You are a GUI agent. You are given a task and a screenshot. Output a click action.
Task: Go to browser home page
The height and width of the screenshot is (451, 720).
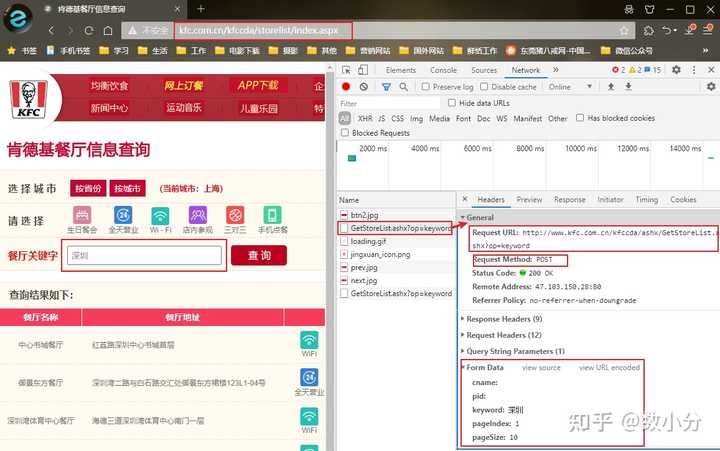click(108, 31)
